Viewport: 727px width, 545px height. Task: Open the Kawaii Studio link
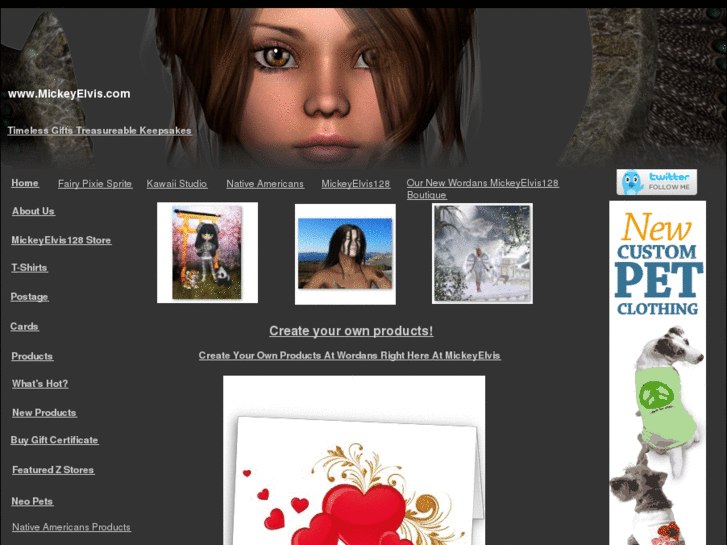pyautogui.click(x=177, y=184)
